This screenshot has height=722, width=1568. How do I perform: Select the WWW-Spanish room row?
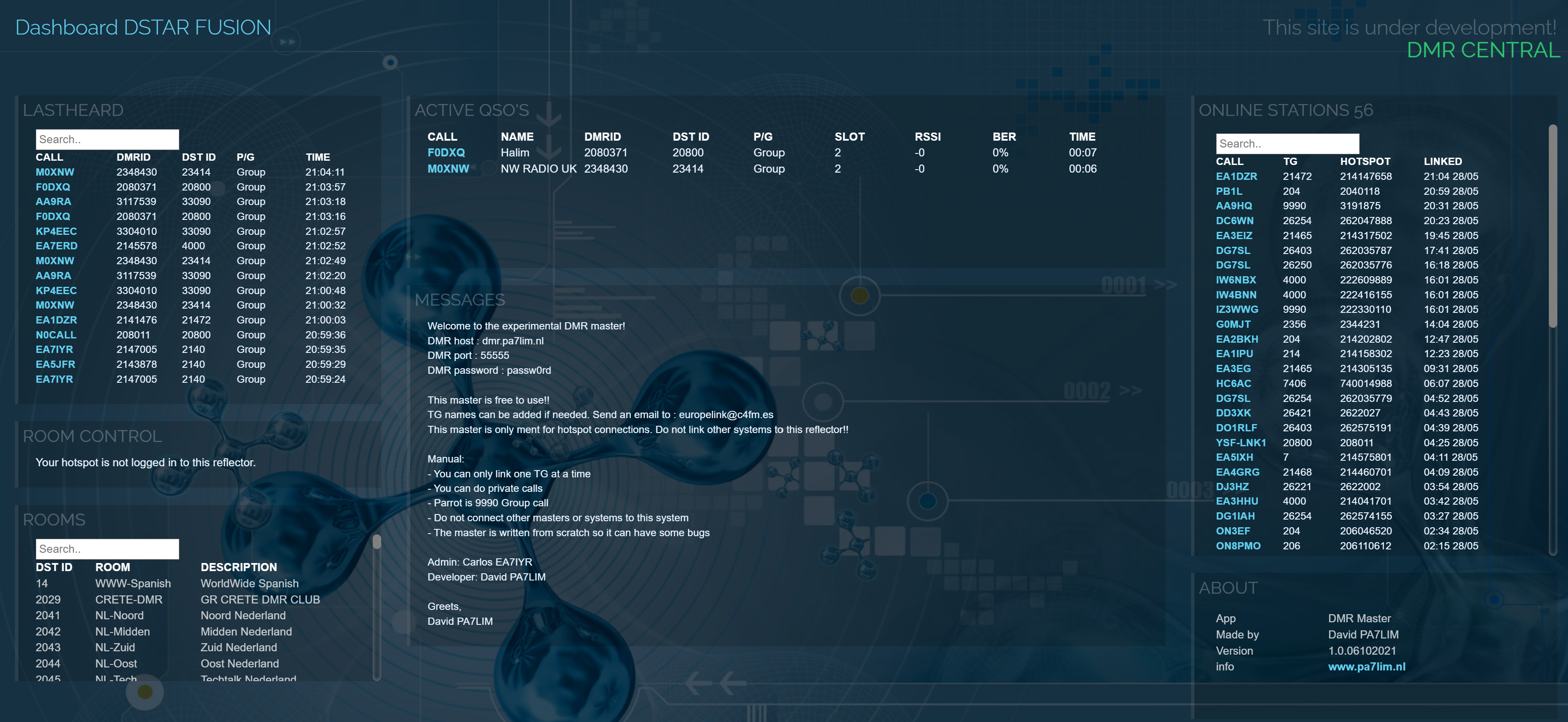coord(133,583)
